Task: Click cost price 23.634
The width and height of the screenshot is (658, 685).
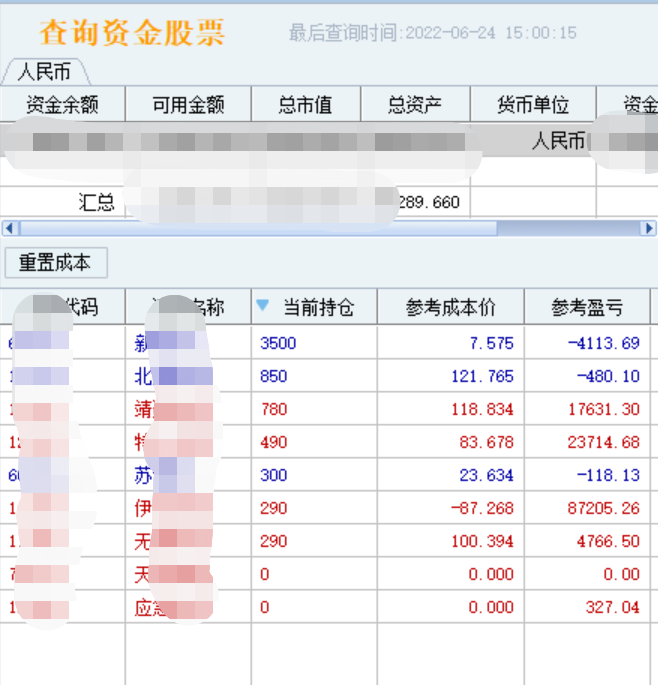Action: [487, 475]
